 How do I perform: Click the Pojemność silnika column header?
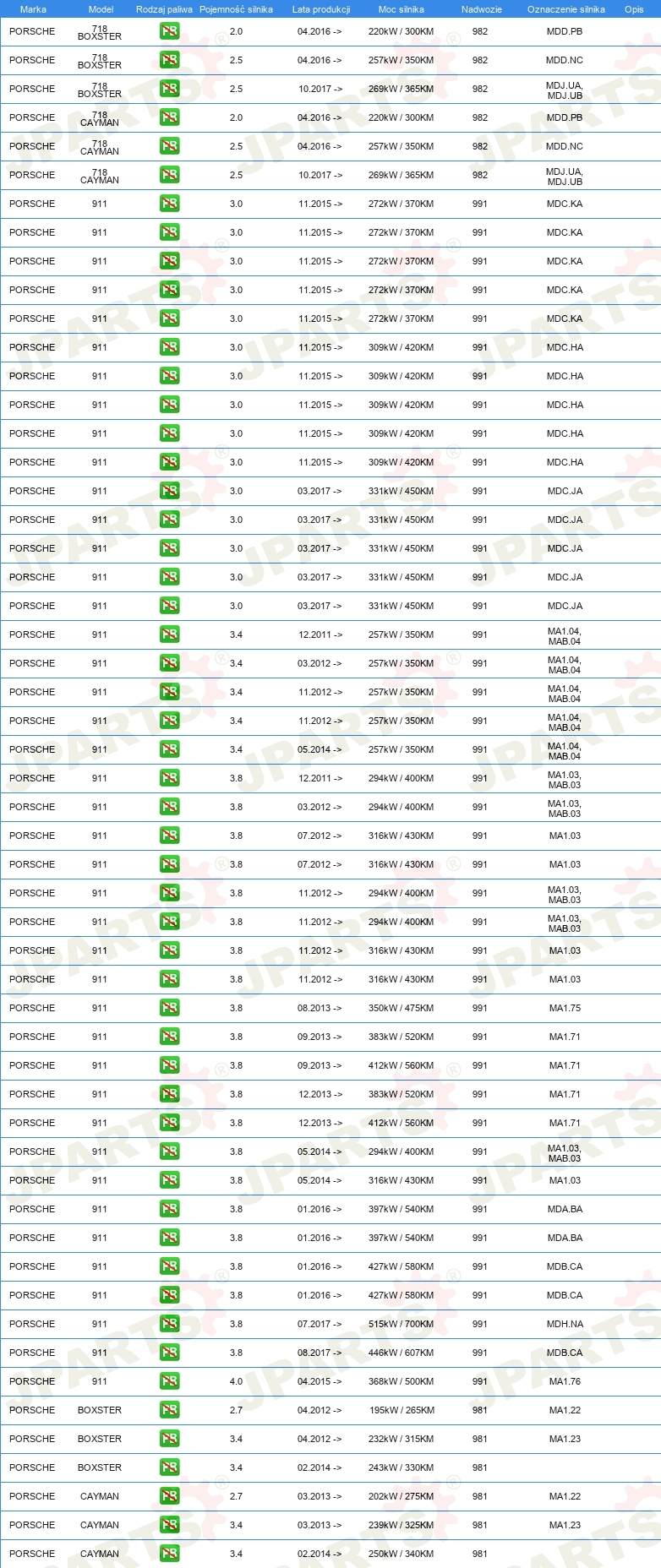point(236,9)
